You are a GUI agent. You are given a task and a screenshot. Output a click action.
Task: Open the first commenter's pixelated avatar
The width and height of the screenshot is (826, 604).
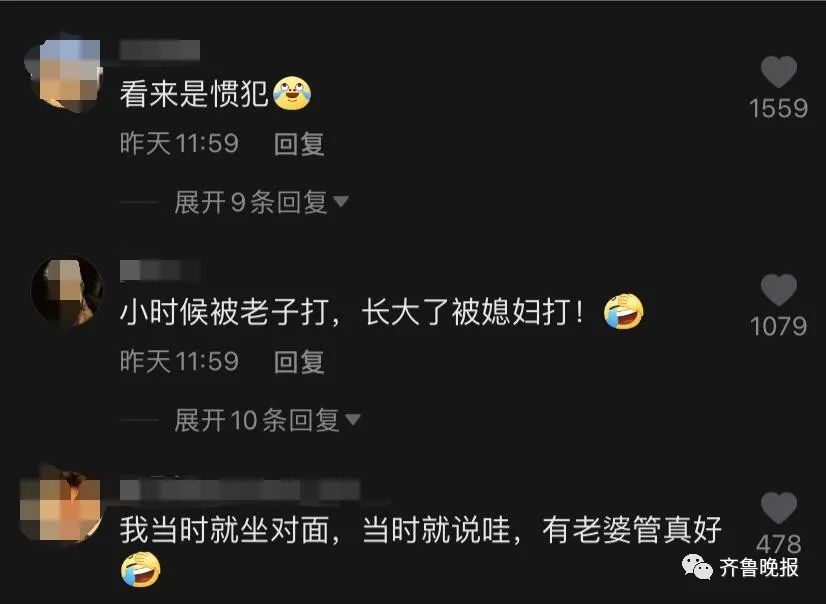click(63, 72)
